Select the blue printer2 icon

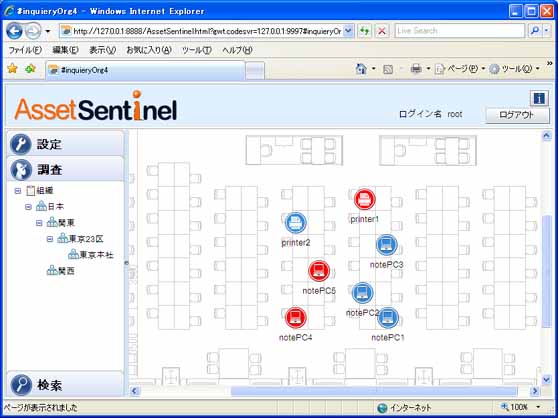coord(296,223)
